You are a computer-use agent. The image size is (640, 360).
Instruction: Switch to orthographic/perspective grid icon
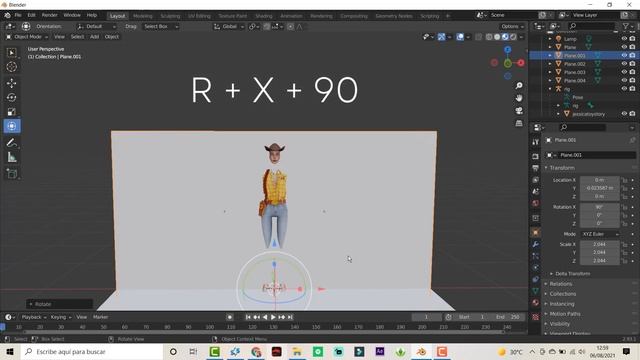coord(519,123)
